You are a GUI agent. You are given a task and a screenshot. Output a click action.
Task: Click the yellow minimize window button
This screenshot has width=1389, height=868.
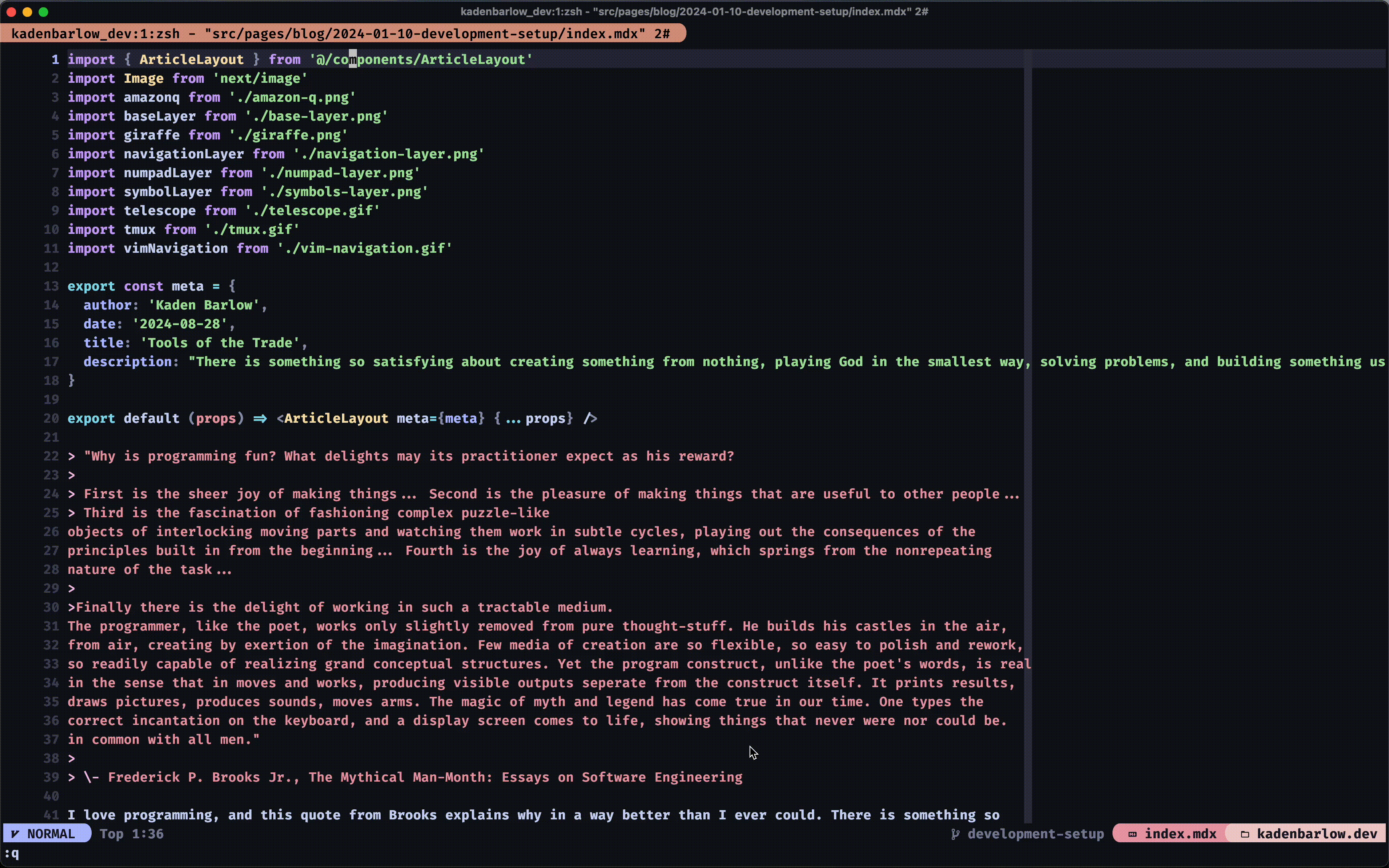pos(27,12)
